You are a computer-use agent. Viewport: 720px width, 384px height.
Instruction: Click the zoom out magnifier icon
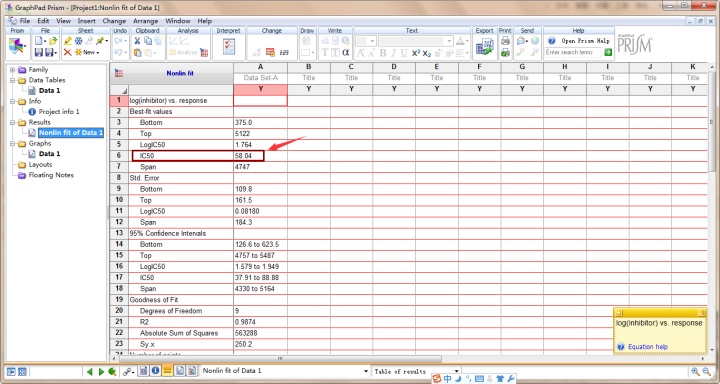pos(707,372)
